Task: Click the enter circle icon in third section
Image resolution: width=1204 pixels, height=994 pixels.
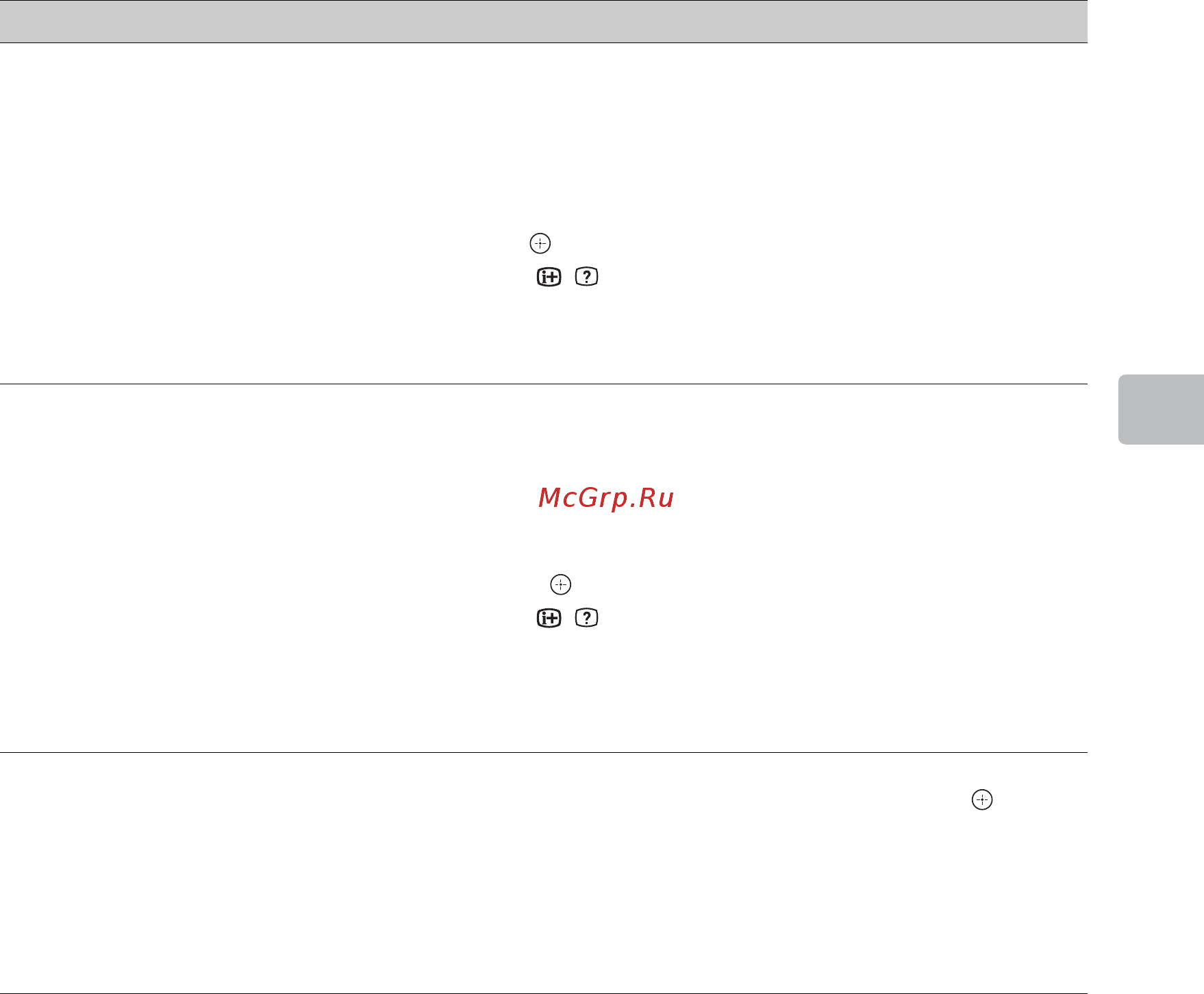Action: tap(982, 800)
